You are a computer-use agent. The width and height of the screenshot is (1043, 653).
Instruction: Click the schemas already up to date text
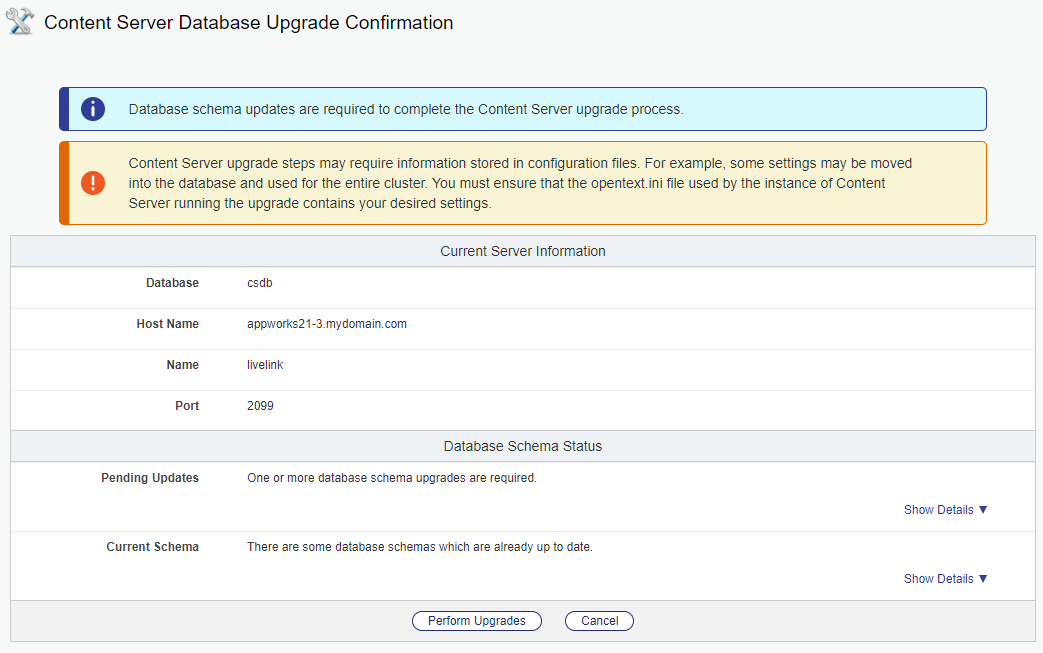tap(420, 547)
